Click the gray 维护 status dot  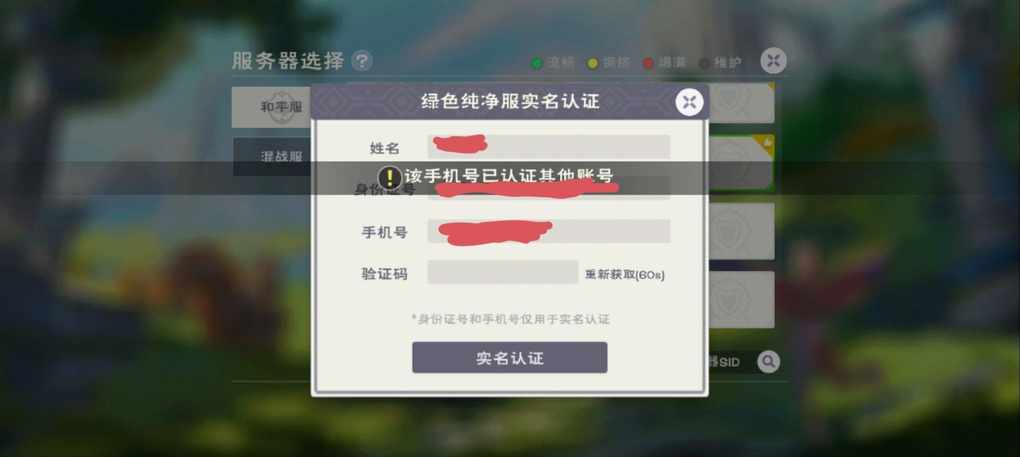704,63
